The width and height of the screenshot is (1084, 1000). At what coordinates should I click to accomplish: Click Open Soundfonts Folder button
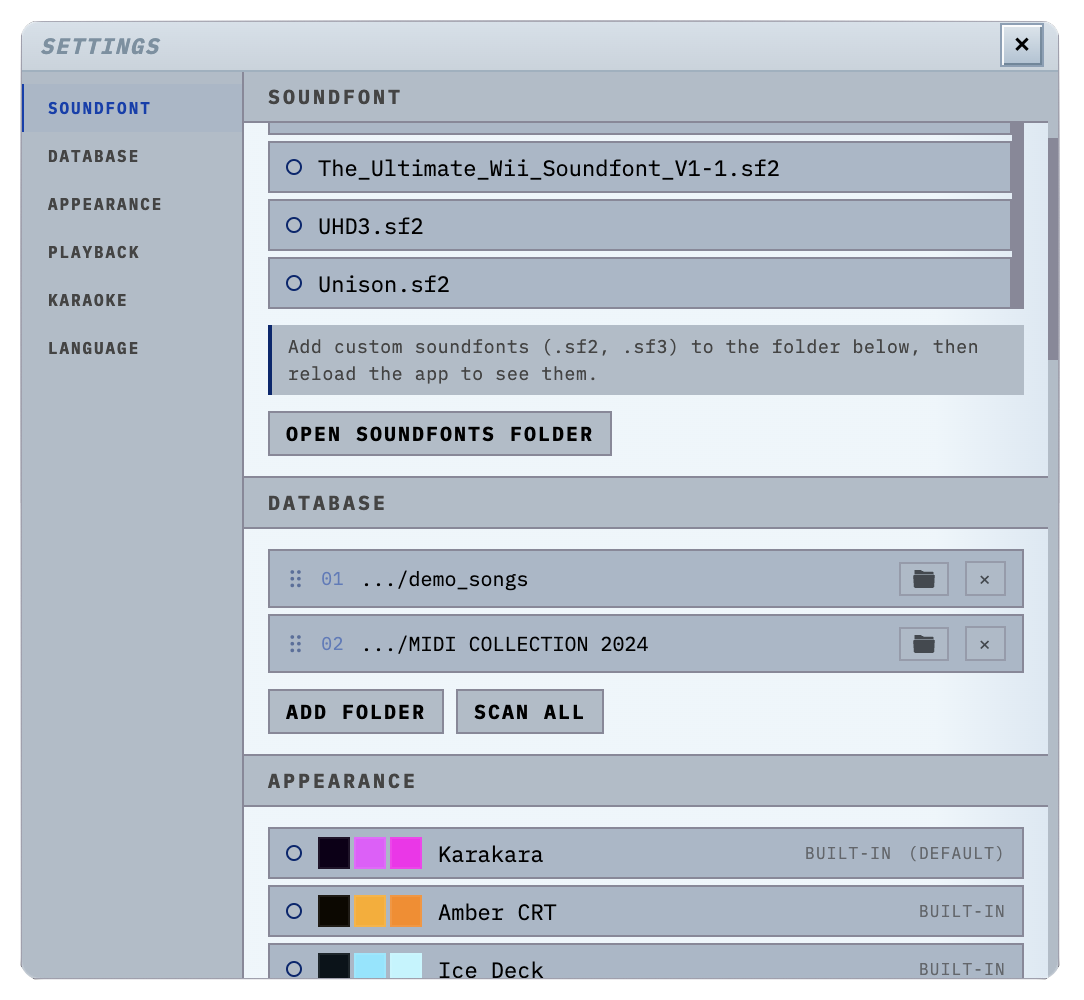tap(440, 434)
